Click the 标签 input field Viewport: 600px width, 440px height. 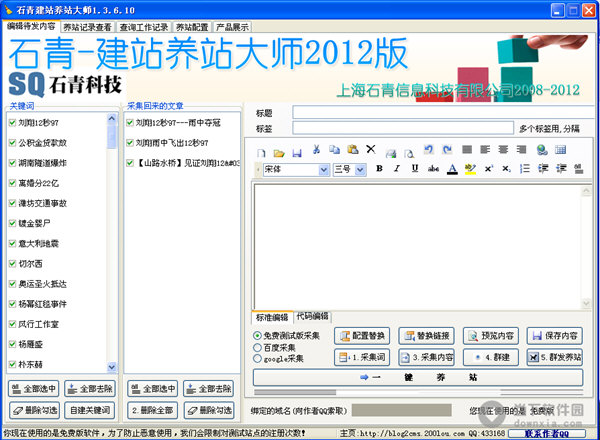[403, 128]
